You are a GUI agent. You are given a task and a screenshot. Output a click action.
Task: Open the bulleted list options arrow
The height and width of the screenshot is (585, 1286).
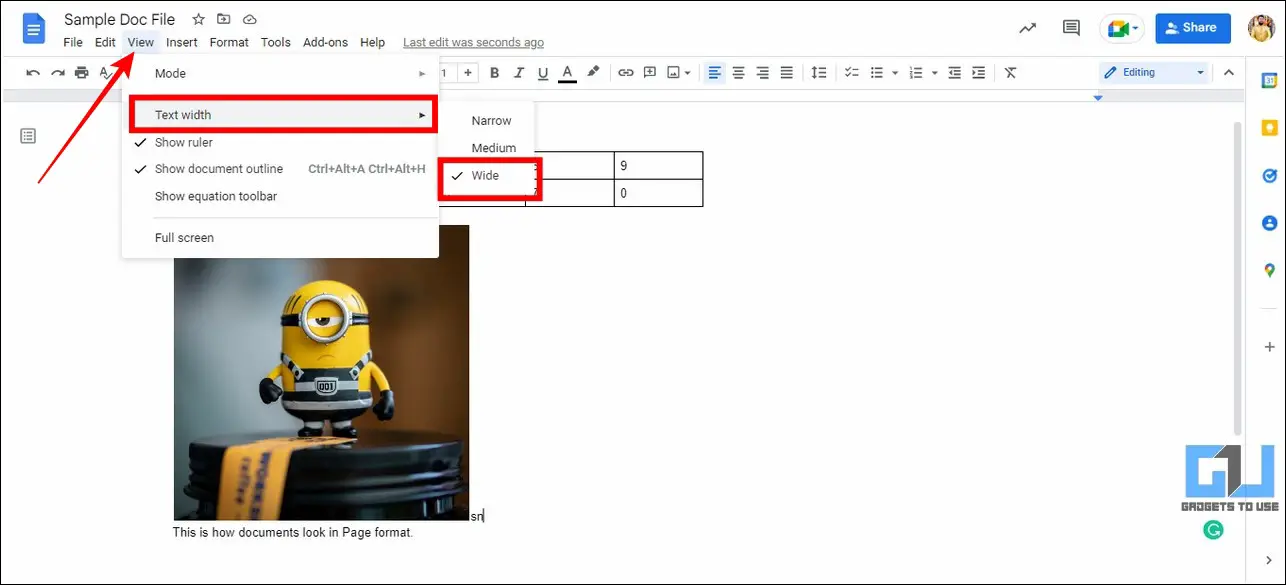tap(895, 73)
